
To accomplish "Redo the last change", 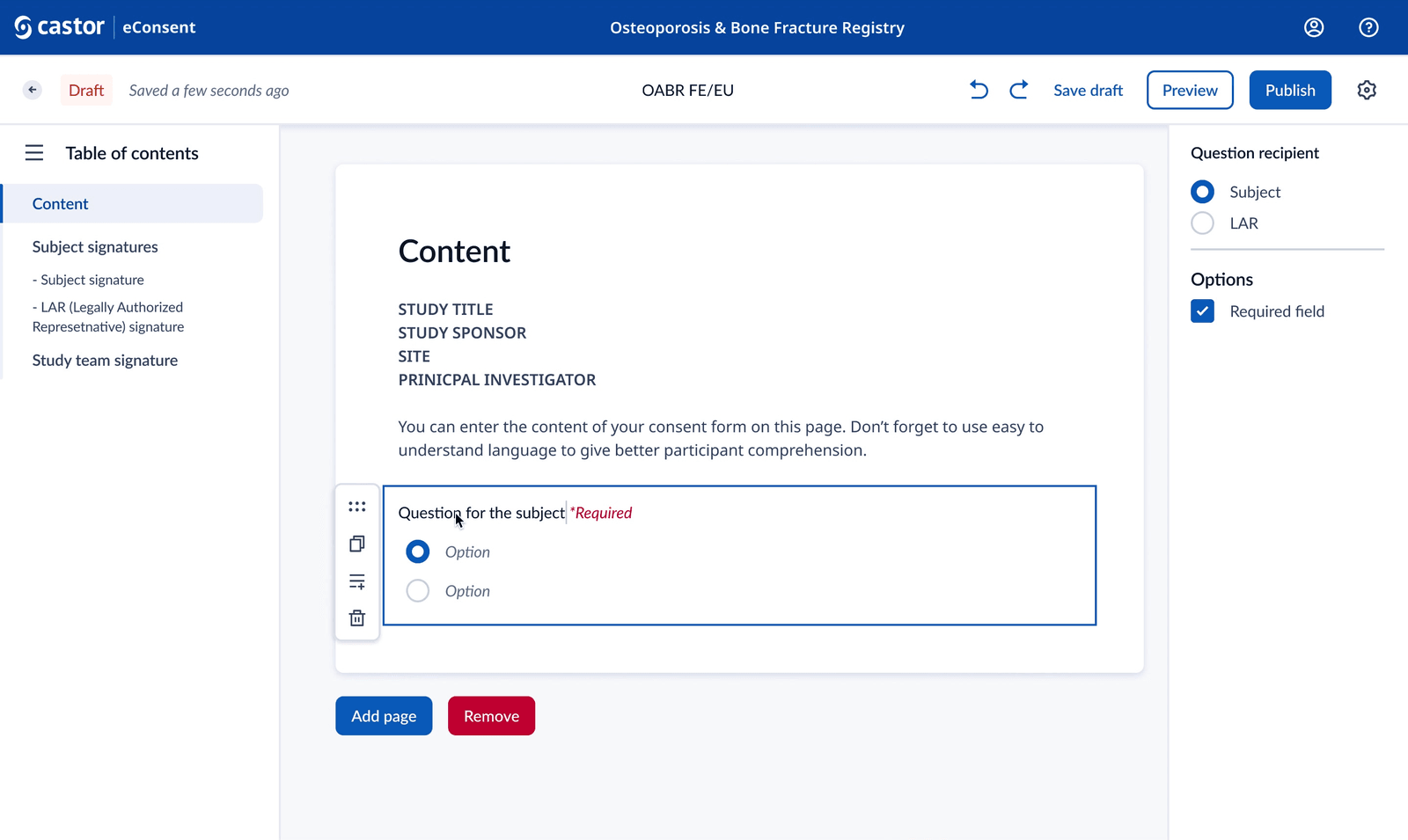I will (1019, 90).
